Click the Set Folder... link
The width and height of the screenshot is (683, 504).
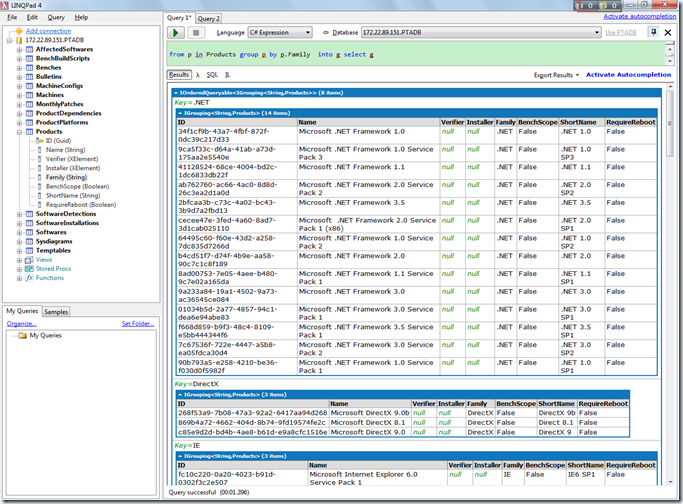pyautogui.click(x=138, y=324)
